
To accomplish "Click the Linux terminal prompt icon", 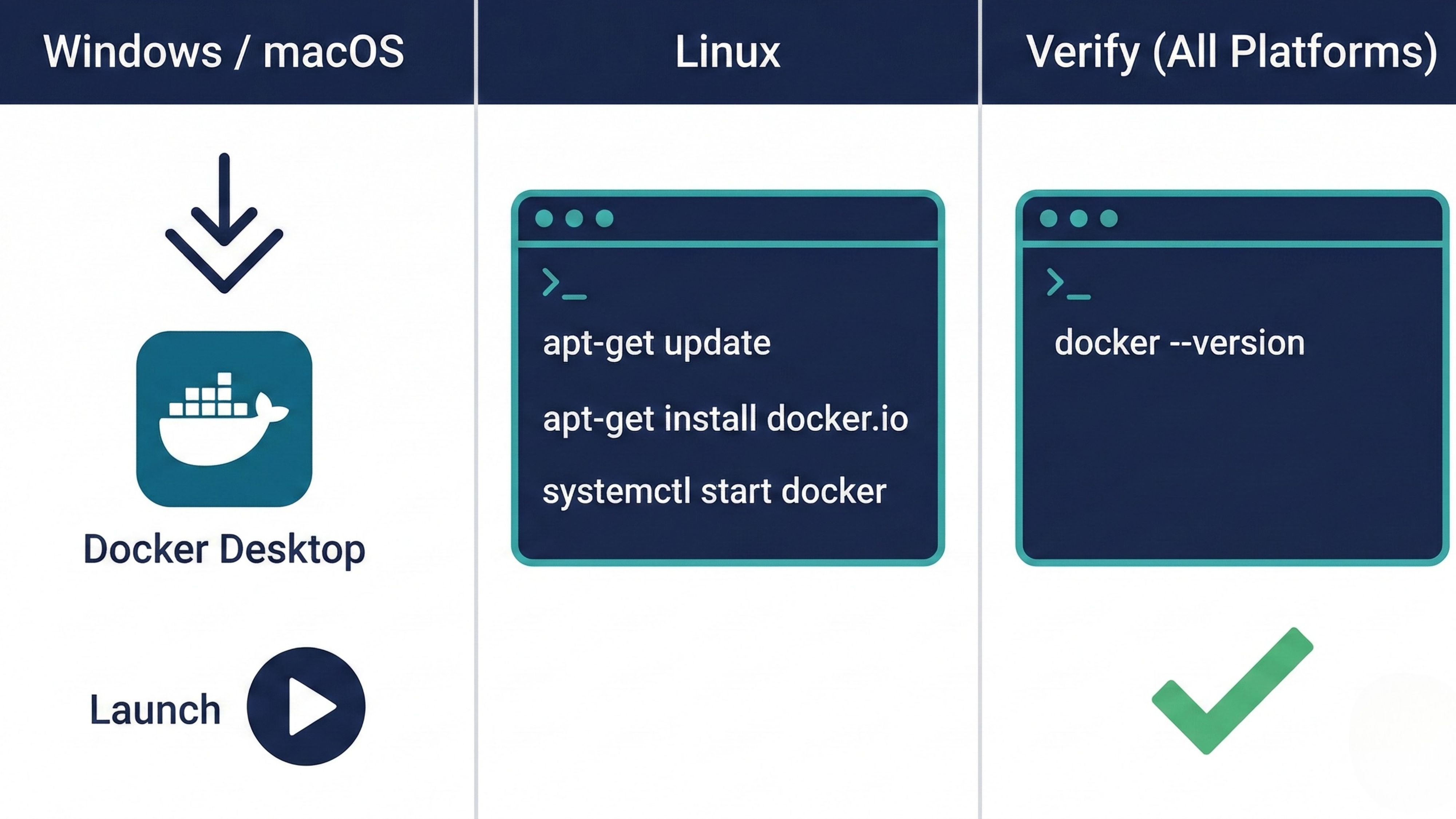I will coord(563,284).
